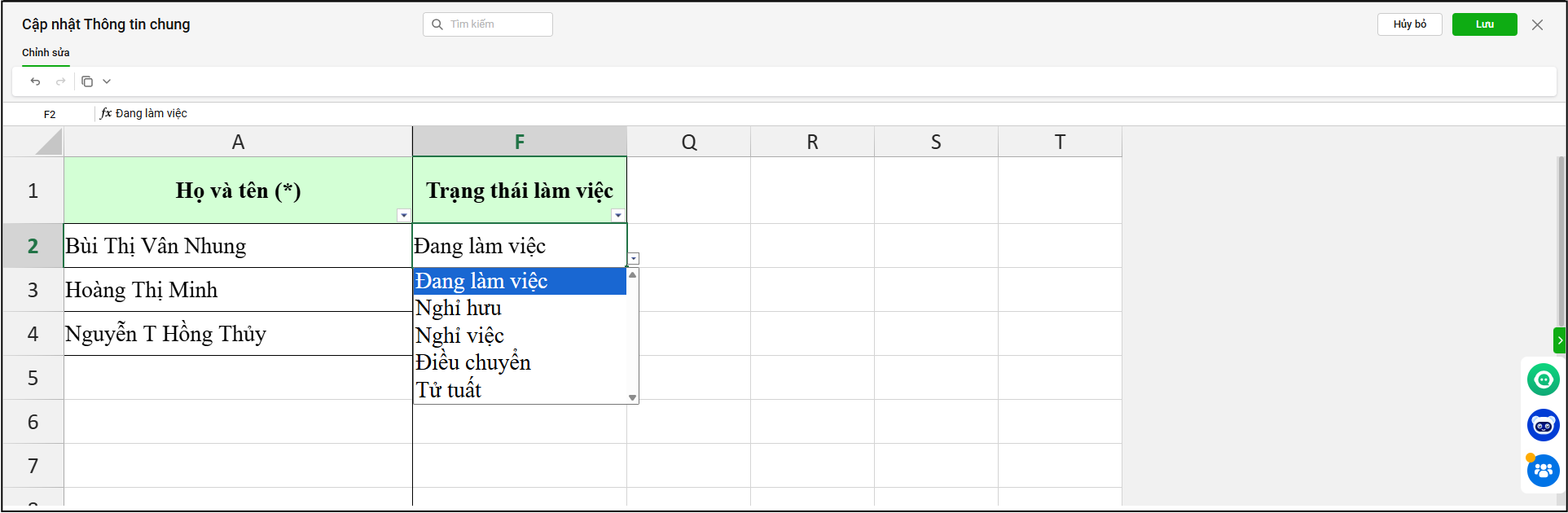This screenshot has width=1568, height=513.
Task: Expand the green side panel arrow
Action: (1560, 340)
